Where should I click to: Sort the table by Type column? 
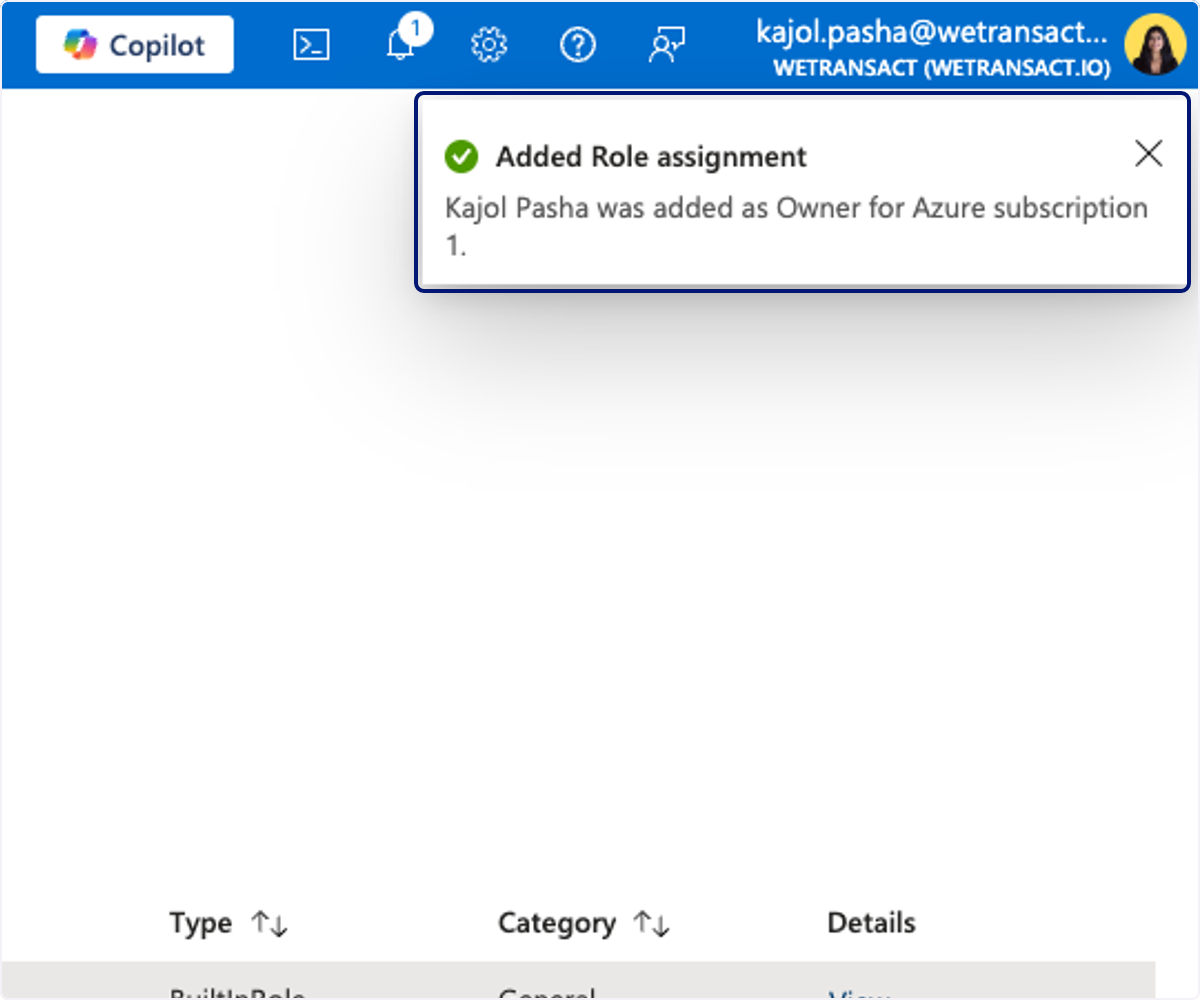[270, 923]
